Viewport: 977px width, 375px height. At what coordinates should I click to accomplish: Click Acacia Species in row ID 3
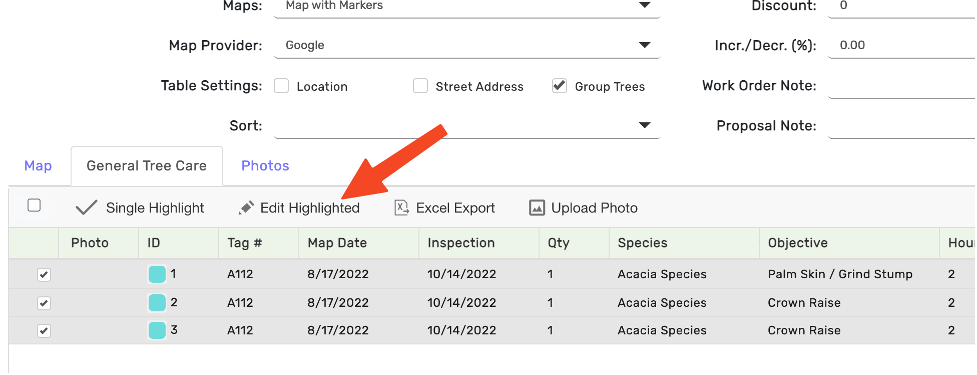coord(662,330)
